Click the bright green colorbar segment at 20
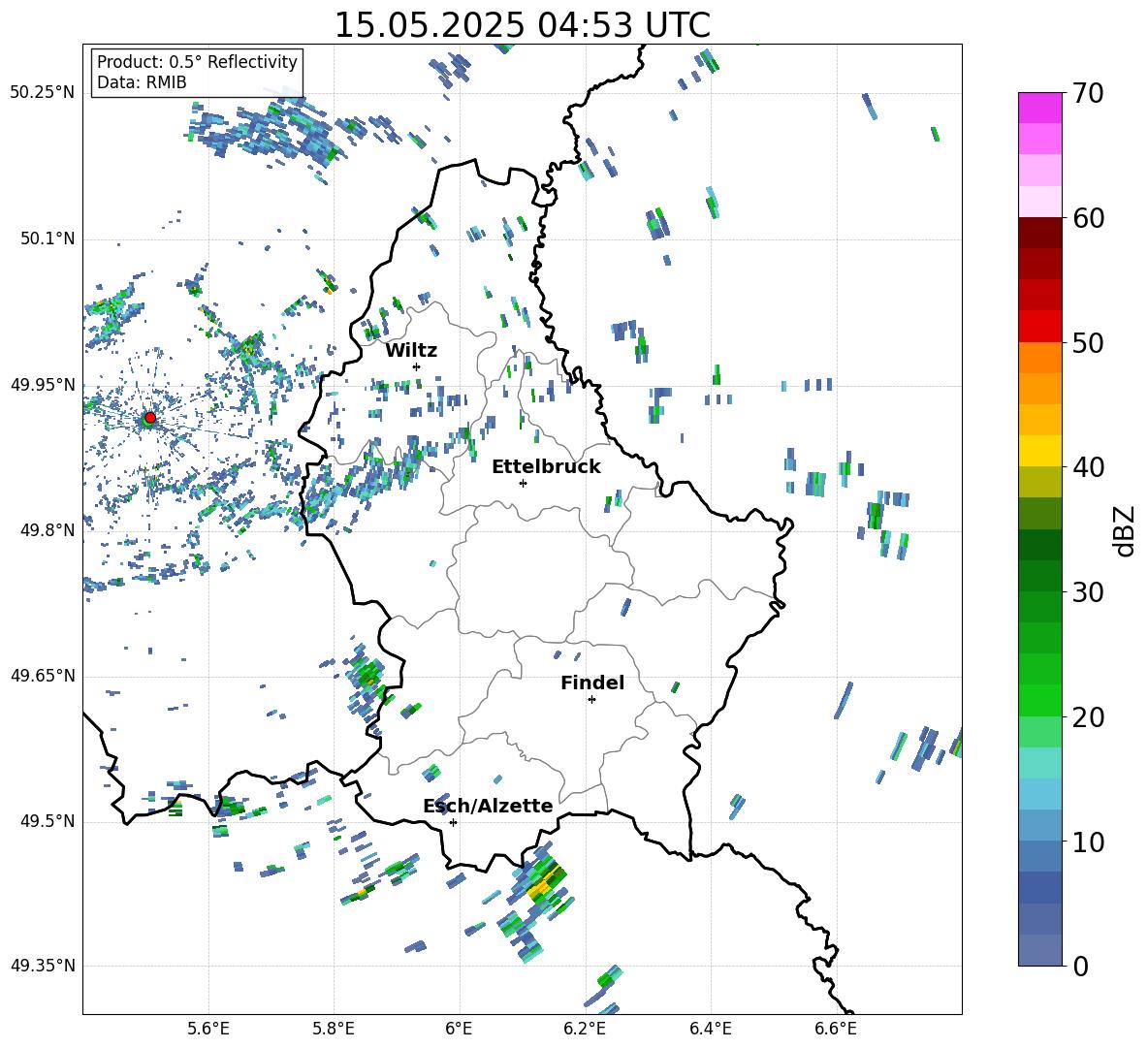The image size is (1148, 1048). click(1040, 700)
